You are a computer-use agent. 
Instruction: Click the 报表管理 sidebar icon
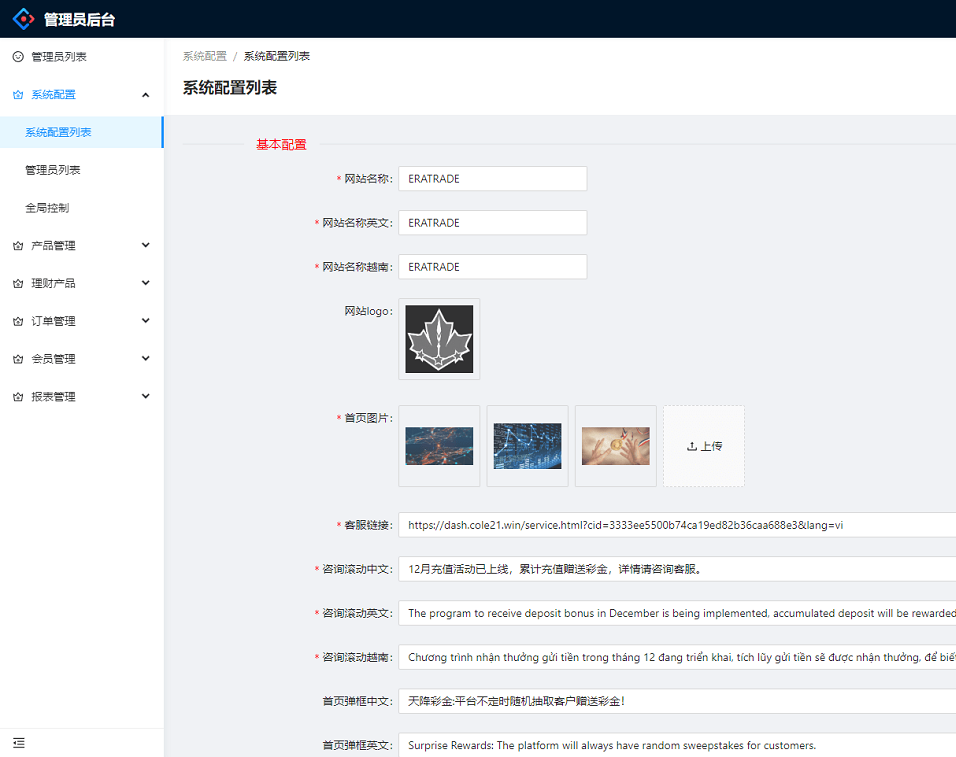pyautogui.click(x=18, y=397)
